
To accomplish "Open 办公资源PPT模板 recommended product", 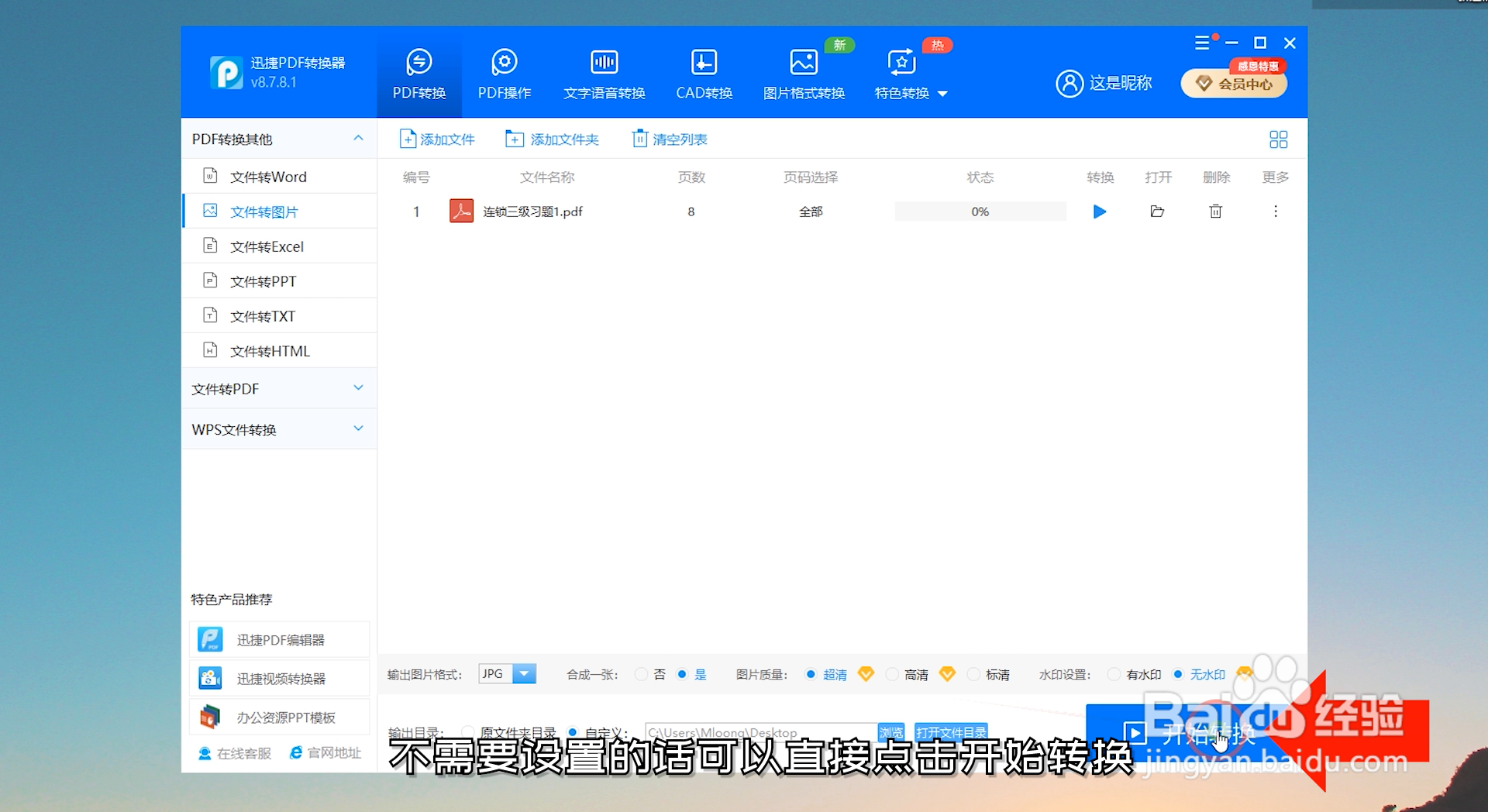I will click(279, 717).
